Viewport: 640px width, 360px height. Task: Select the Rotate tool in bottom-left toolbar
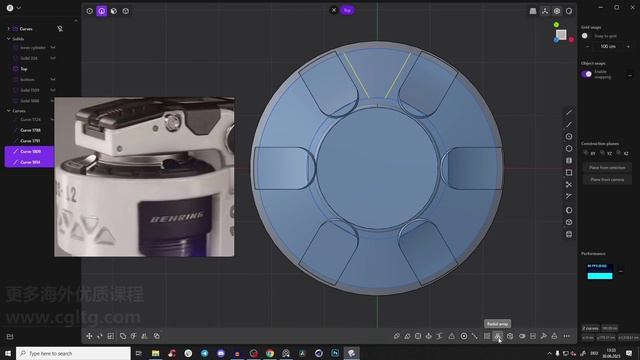coord(100,336)
